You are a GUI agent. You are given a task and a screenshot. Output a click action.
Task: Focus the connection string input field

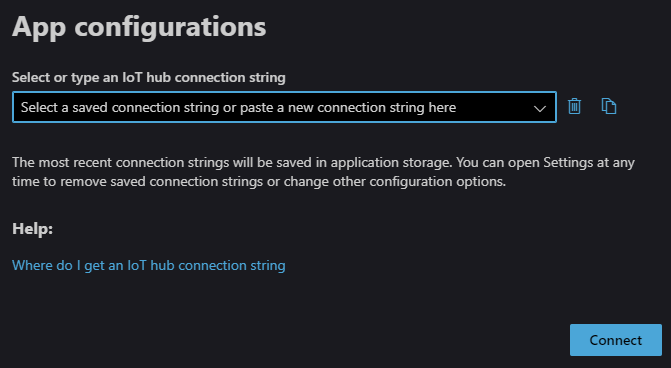(x=284, y=107)
